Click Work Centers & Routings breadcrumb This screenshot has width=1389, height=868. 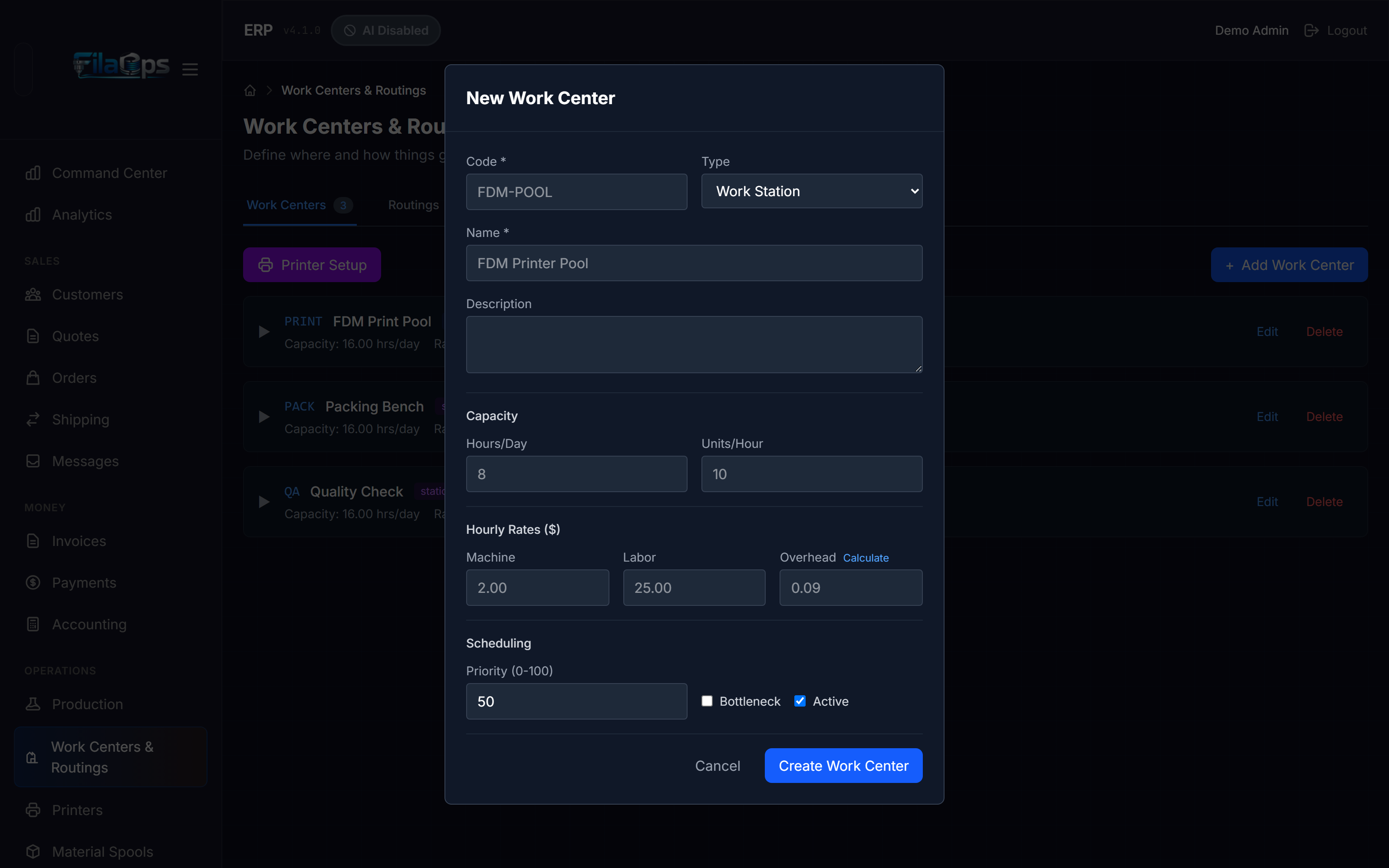coord(354,90)
